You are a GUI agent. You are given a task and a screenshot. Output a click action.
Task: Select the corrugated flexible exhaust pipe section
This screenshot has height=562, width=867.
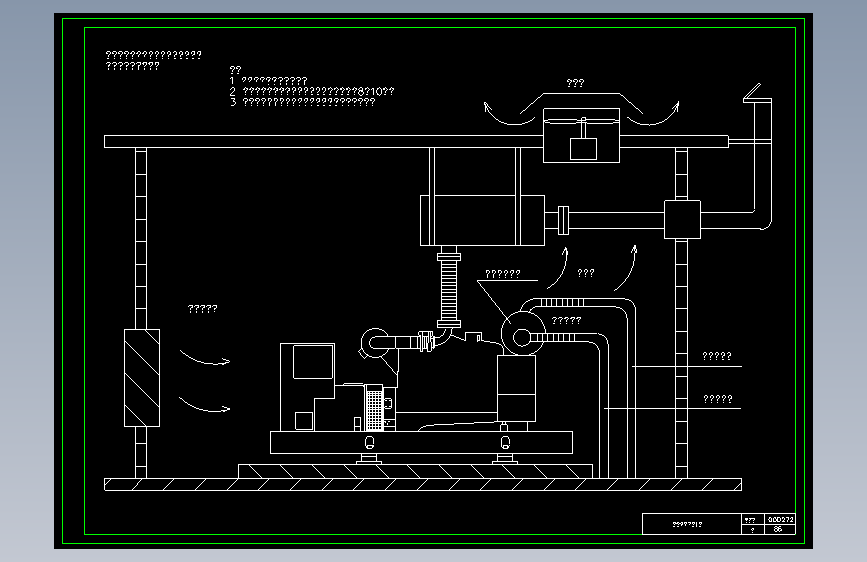point(449,290)
